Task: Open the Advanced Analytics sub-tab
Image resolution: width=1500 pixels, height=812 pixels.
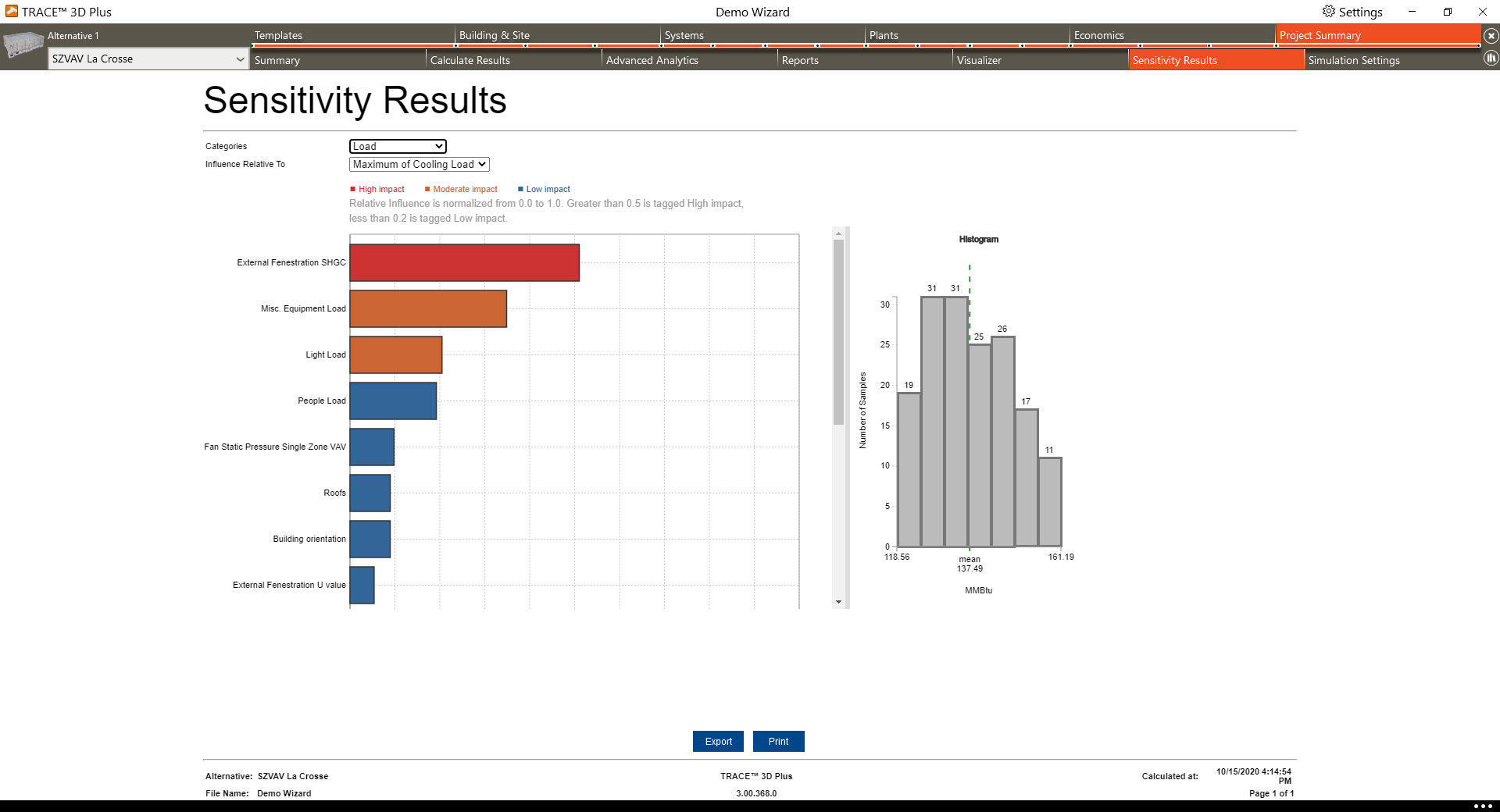Action: point(690,60)
